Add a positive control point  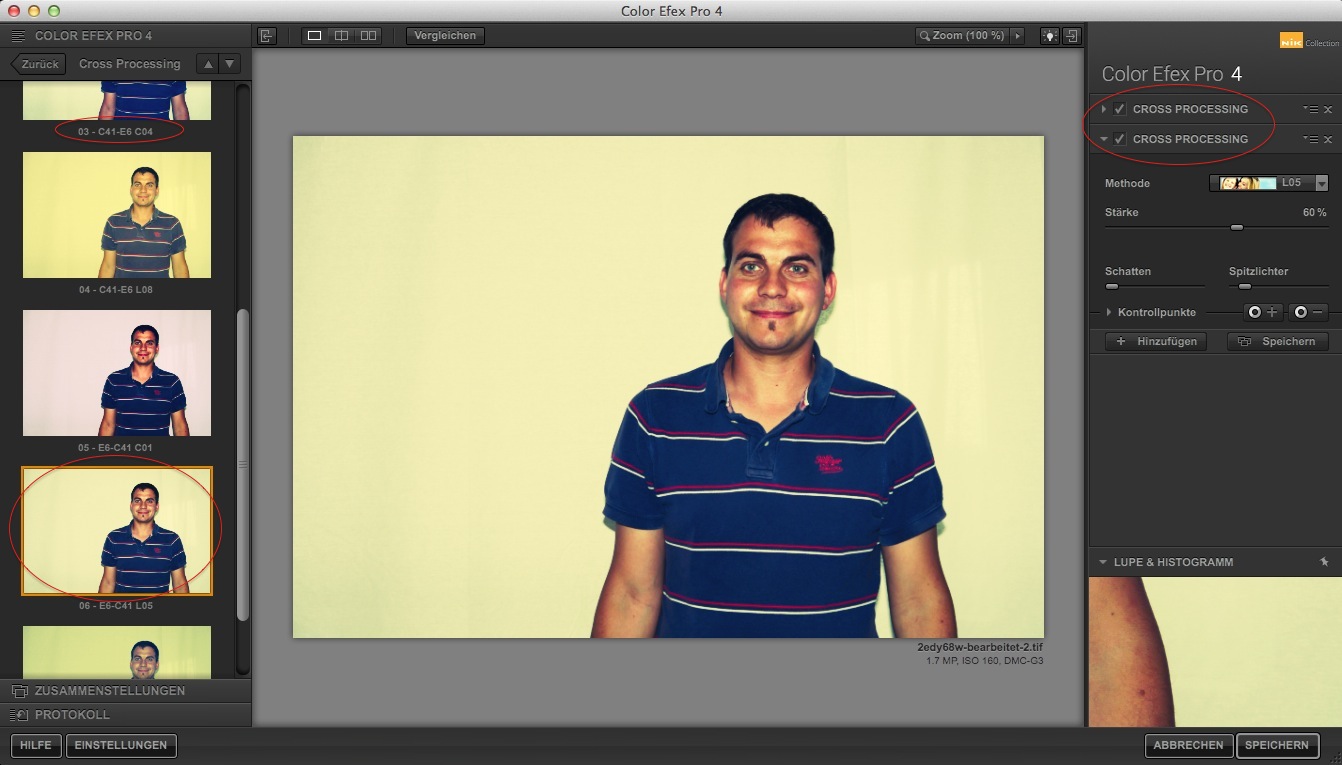(x=1262, y=312)
